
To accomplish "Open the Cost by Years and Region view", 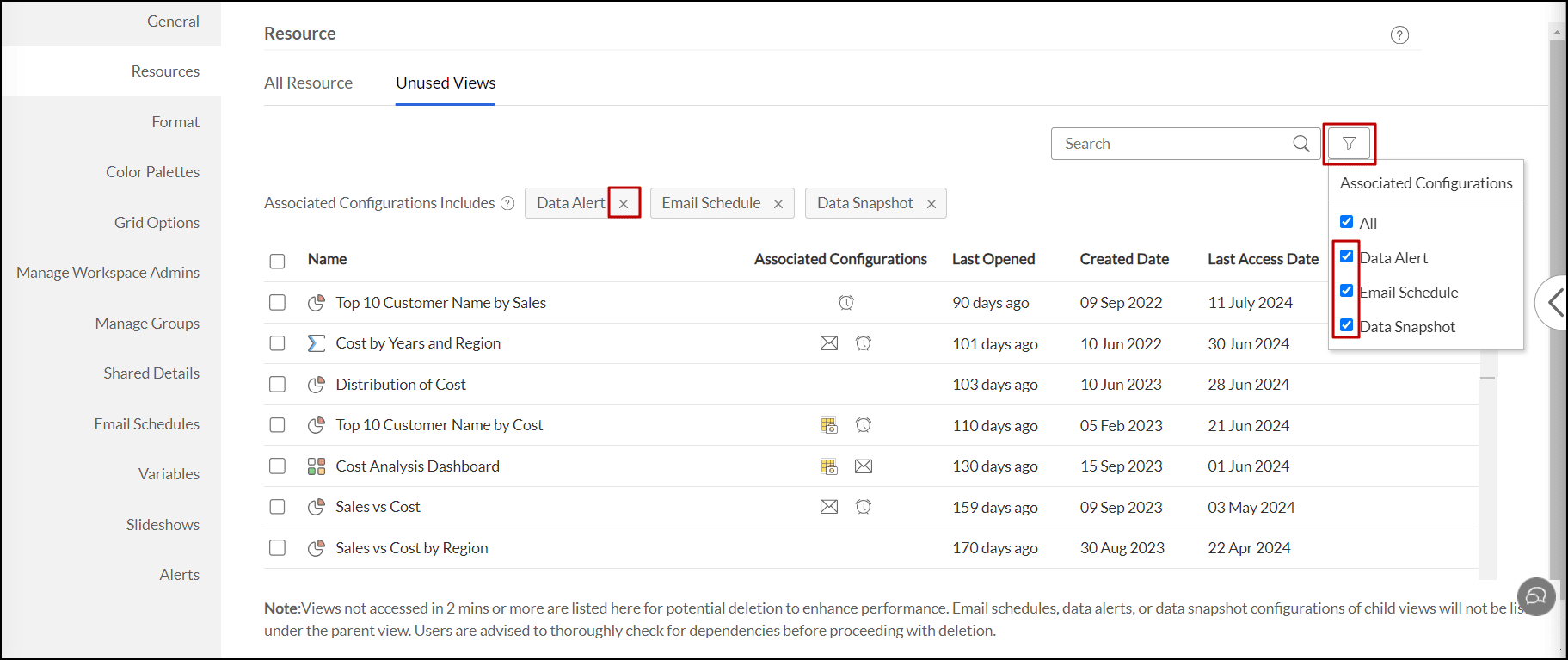I will tap(418, 343).
